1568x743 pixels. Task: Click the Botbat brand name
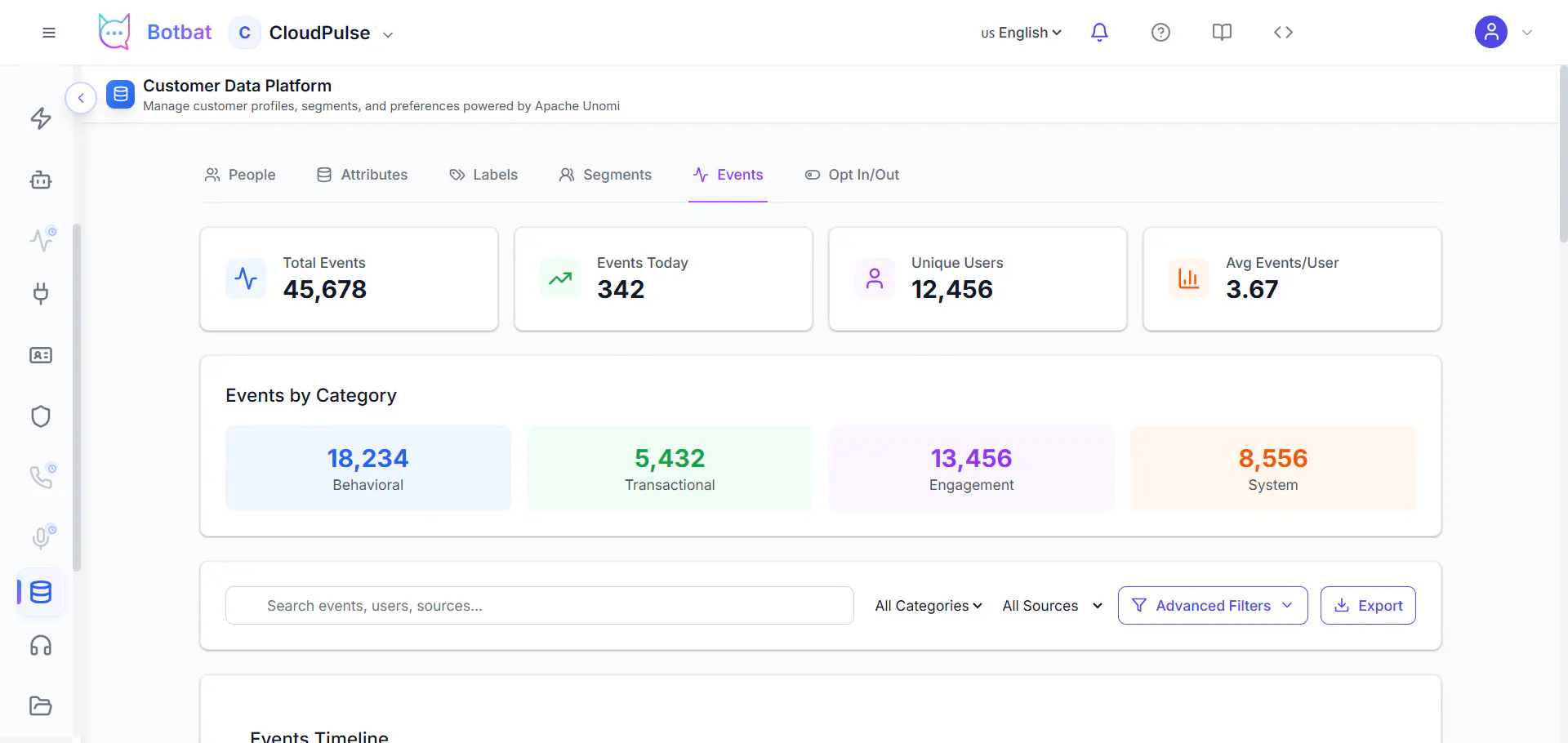point(179,33)
